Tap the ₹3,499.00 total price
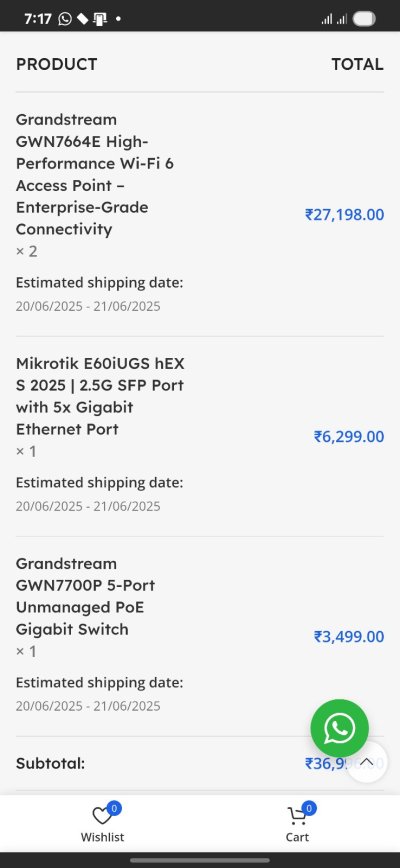Image resolution: width=400 pixels, height=868 pixels. [349, 636]
